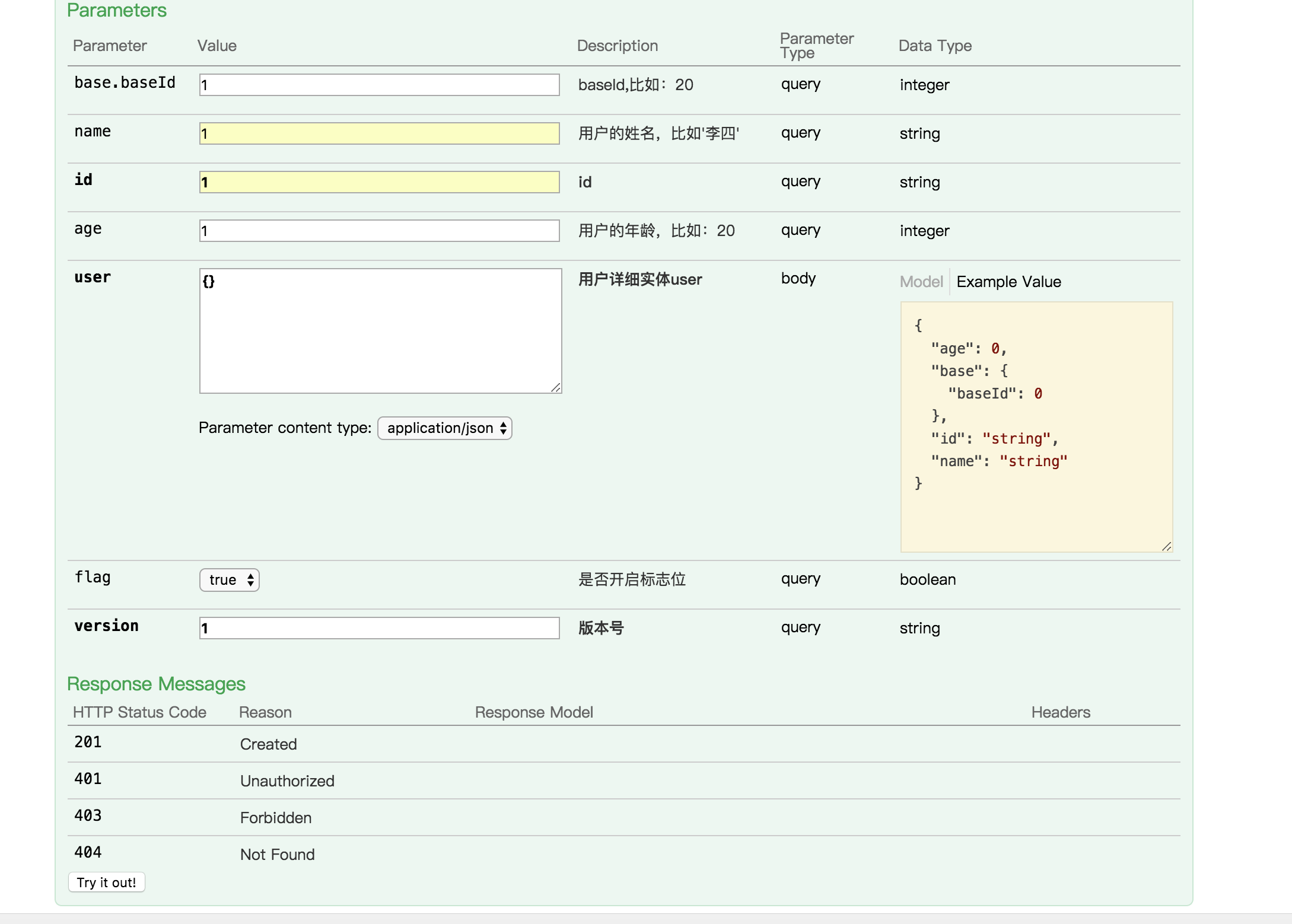The height and width of the screenshot is (924, 1292).
Task: Select the Example Value tab
Action: [1008, 282]
